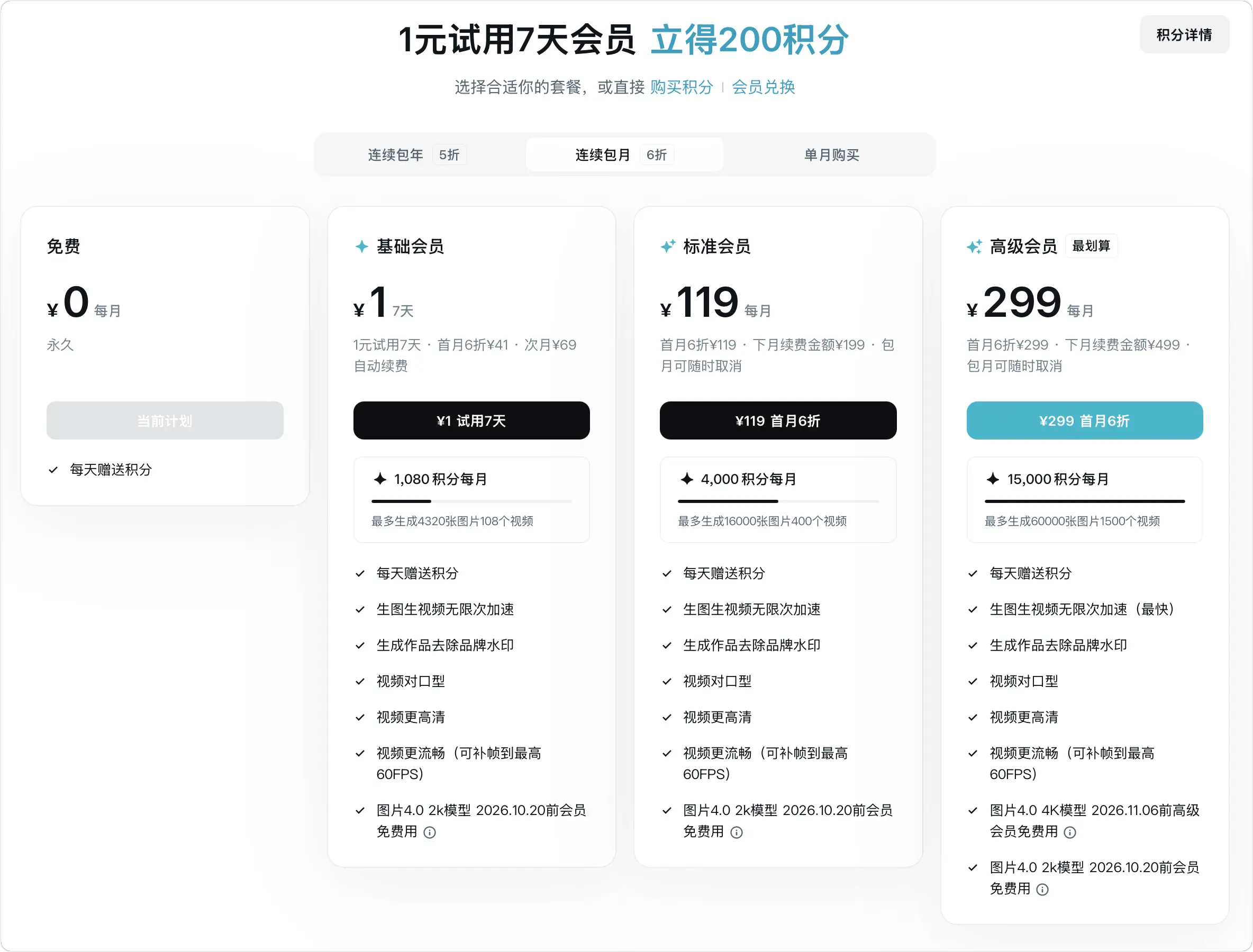Click checkmark for 每天赠送积分 in 标准会员
This screenshot has height=952, width=1253.
pyautogui.click(x=667, y=573)
